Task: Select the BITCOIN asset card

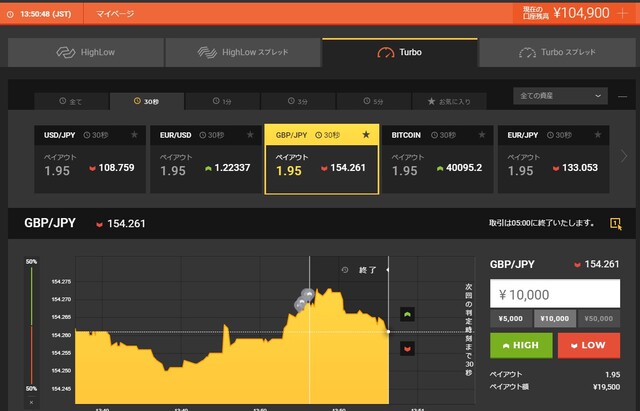Action: [x=438, y=159]
